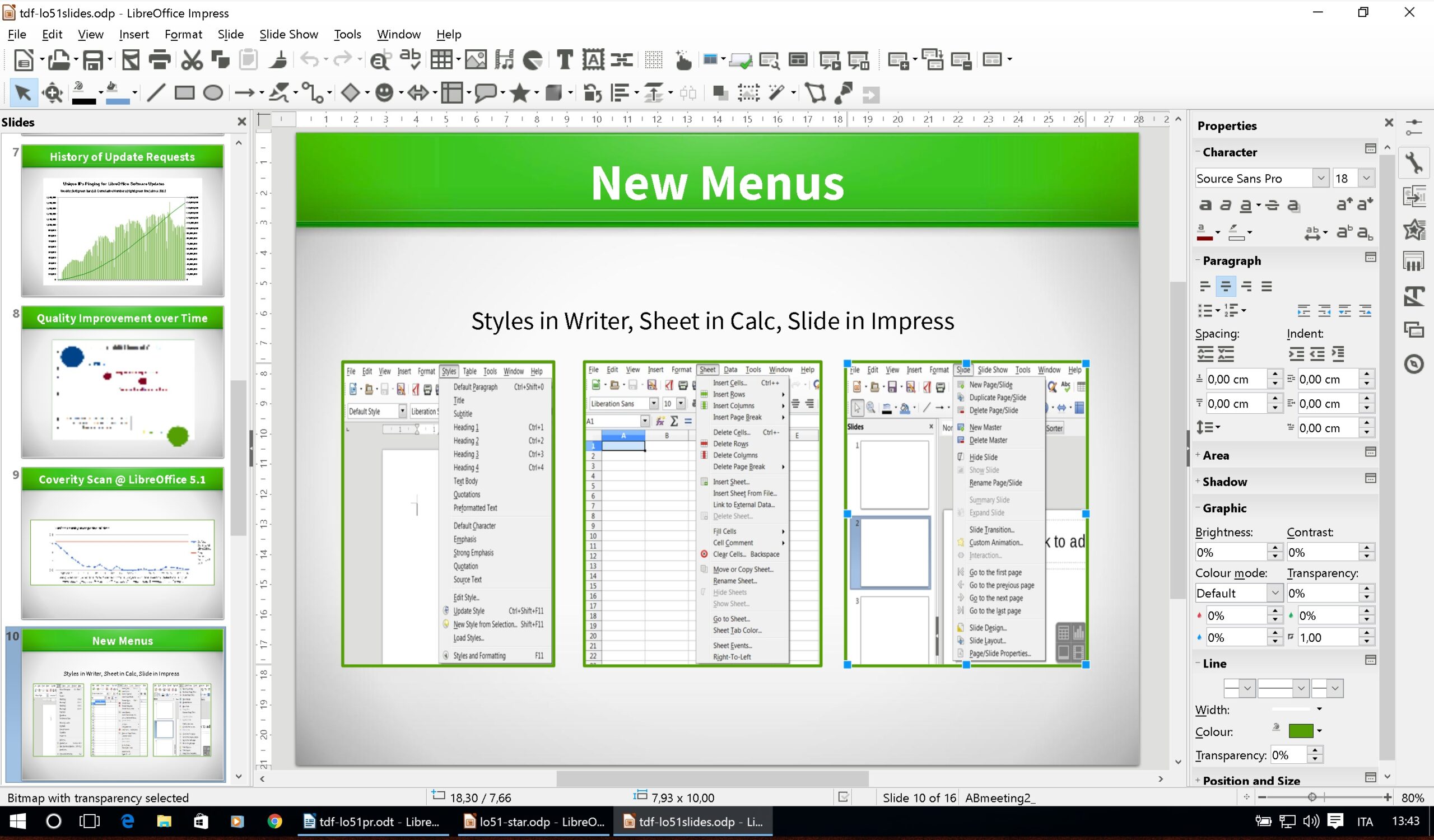The width and height of the screenshot is (1434, 840).
Task: Toggle justified paragraph alignment
Action: tap(1267, 286)
